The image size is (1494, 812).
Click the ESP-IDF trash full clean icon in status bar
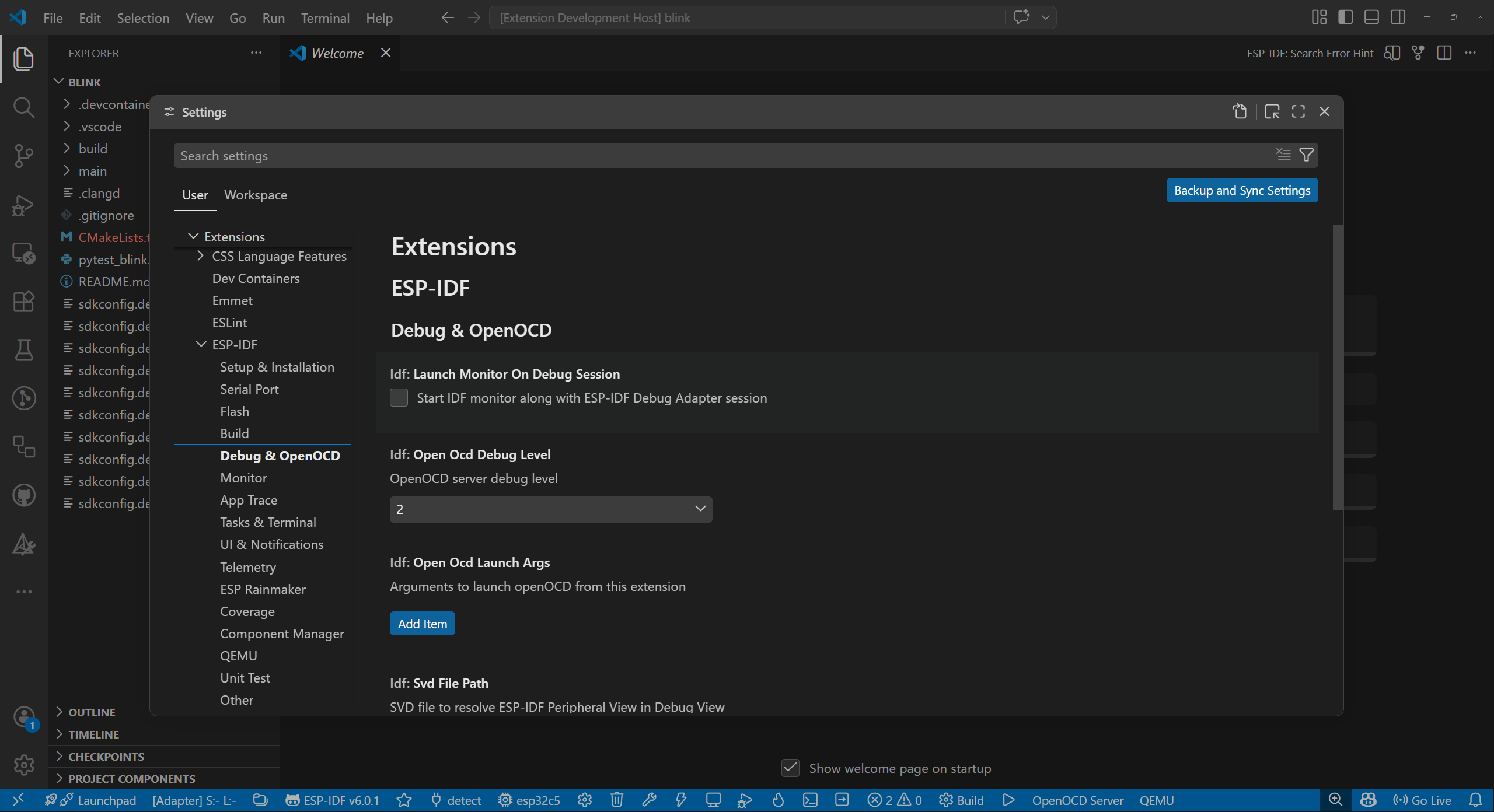[x=617, y=800]
